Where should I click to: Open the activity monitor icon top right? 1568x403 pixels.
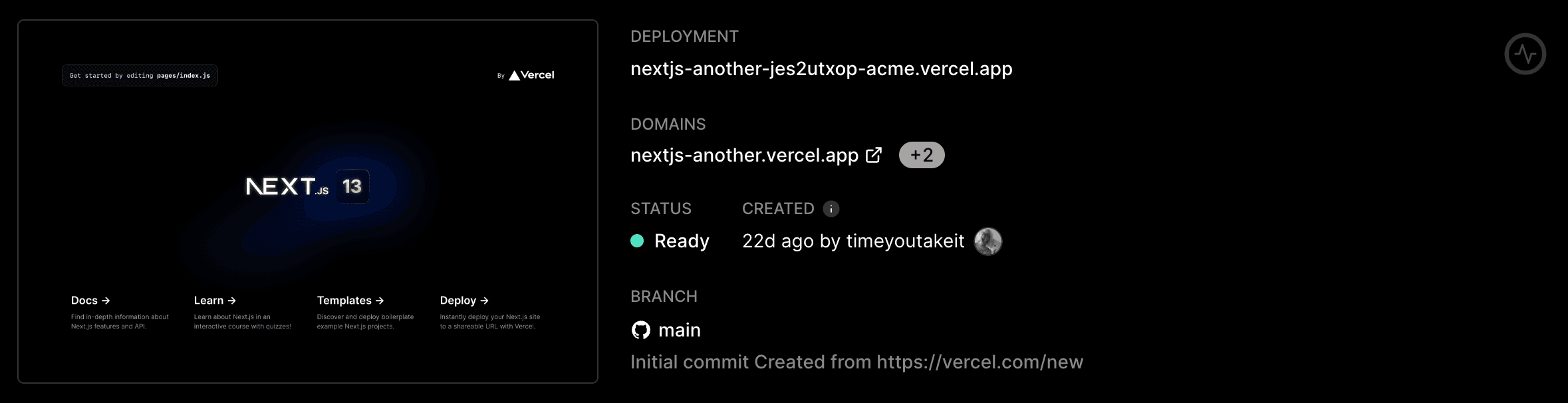pyautogui.click(x=1526, y=52)
